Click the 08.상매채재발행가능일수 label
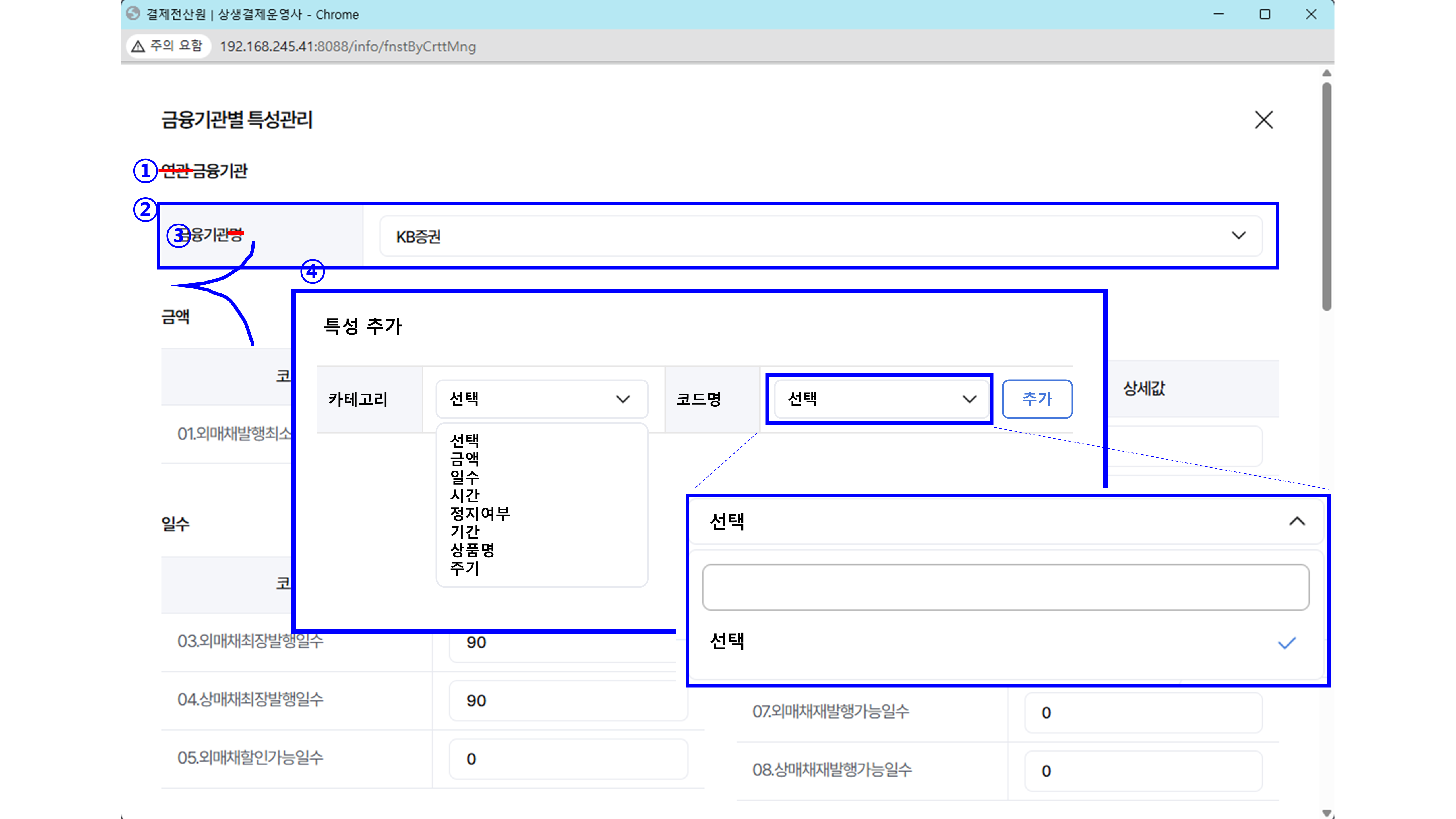The height and width of the screenshot is (819, 1456). (x=832, y=770)
